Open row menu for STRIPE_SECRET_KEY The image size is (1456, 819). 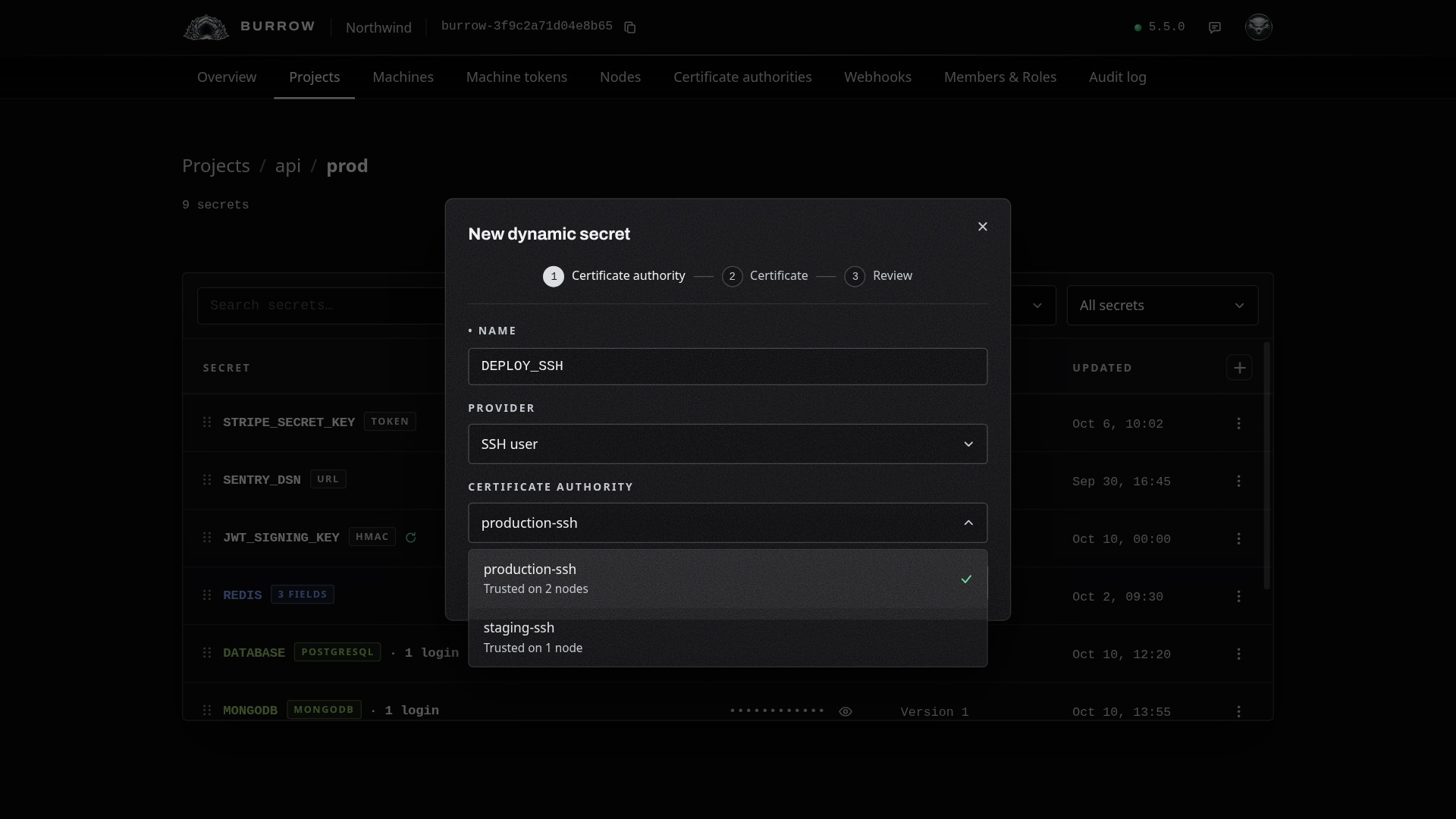pyautogui.click(x=1239, y=423)
